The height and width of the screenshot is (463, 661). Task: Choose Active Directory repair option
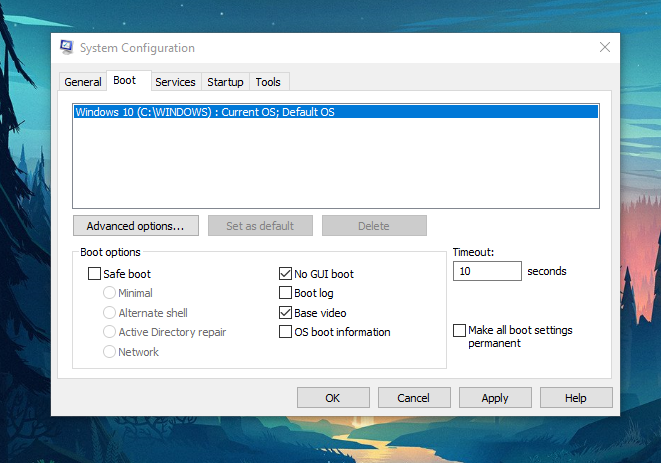tap(109, 332)
